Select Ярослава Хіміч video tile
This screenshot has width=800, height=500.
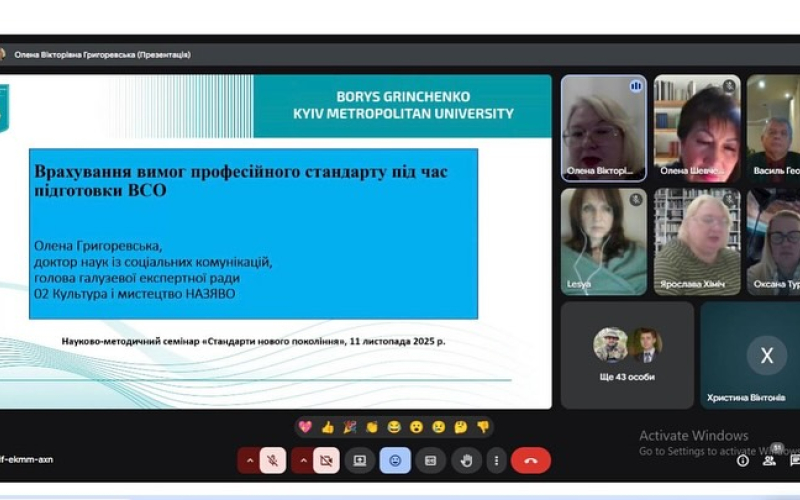(697, 242)
